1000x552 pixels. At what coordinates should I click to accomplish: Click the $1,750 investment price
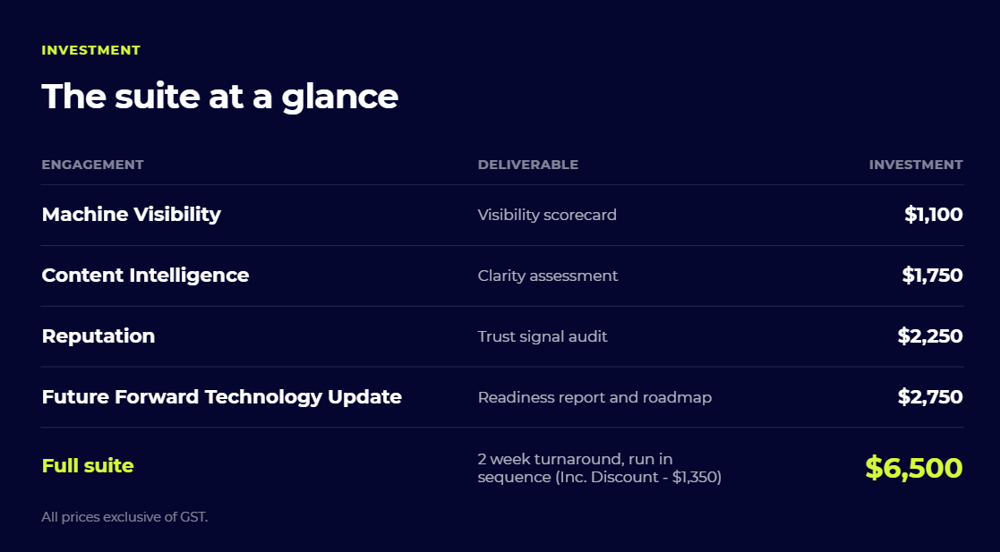coord(932,275)
